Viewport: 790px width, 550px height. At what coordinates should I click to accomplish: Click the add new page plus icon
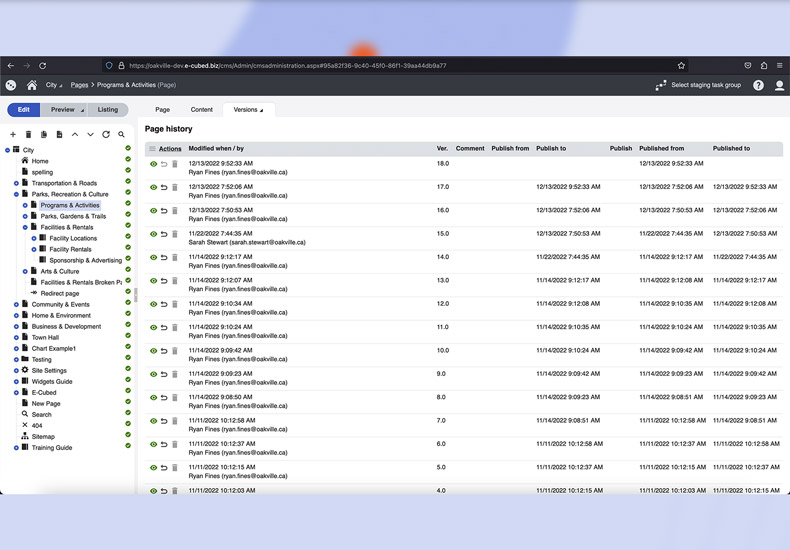tap(13, 134)
